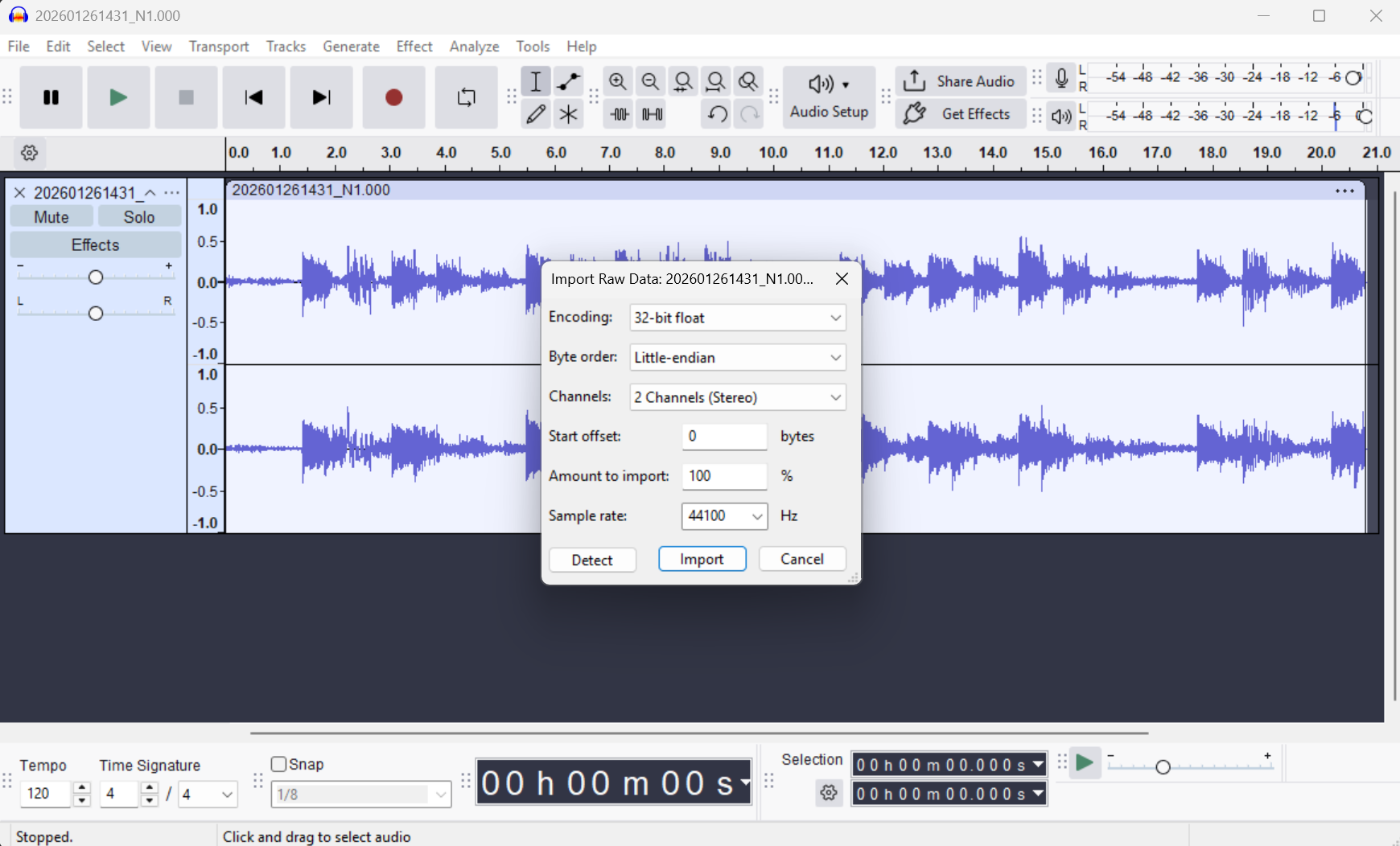
Task: Open the Channels dropdown
Action: tap(737, 397)
